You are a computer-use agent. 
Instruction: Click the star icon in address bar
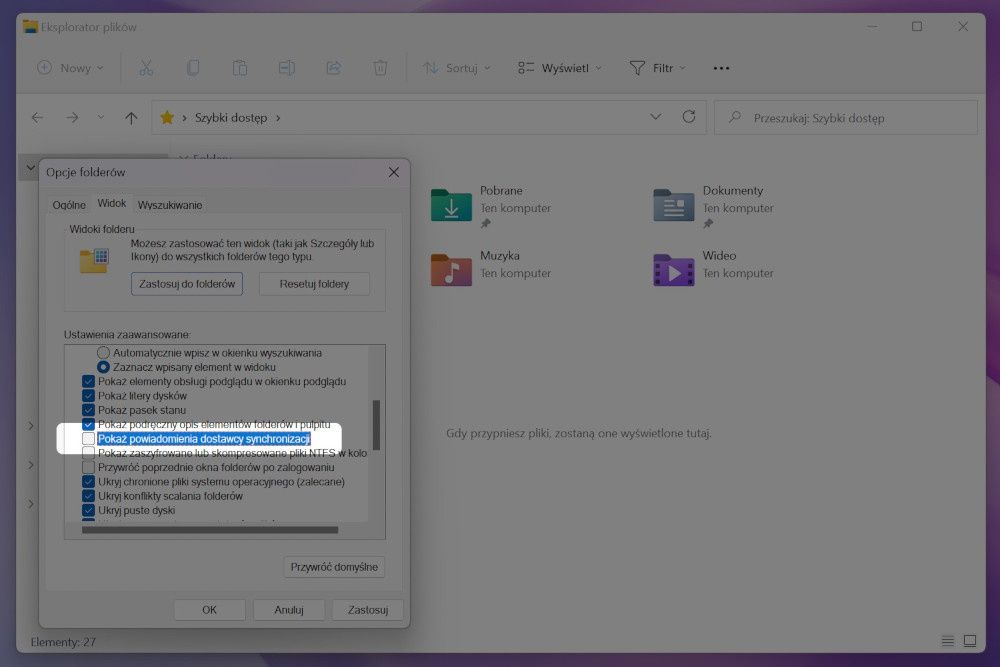click(167, 117)
